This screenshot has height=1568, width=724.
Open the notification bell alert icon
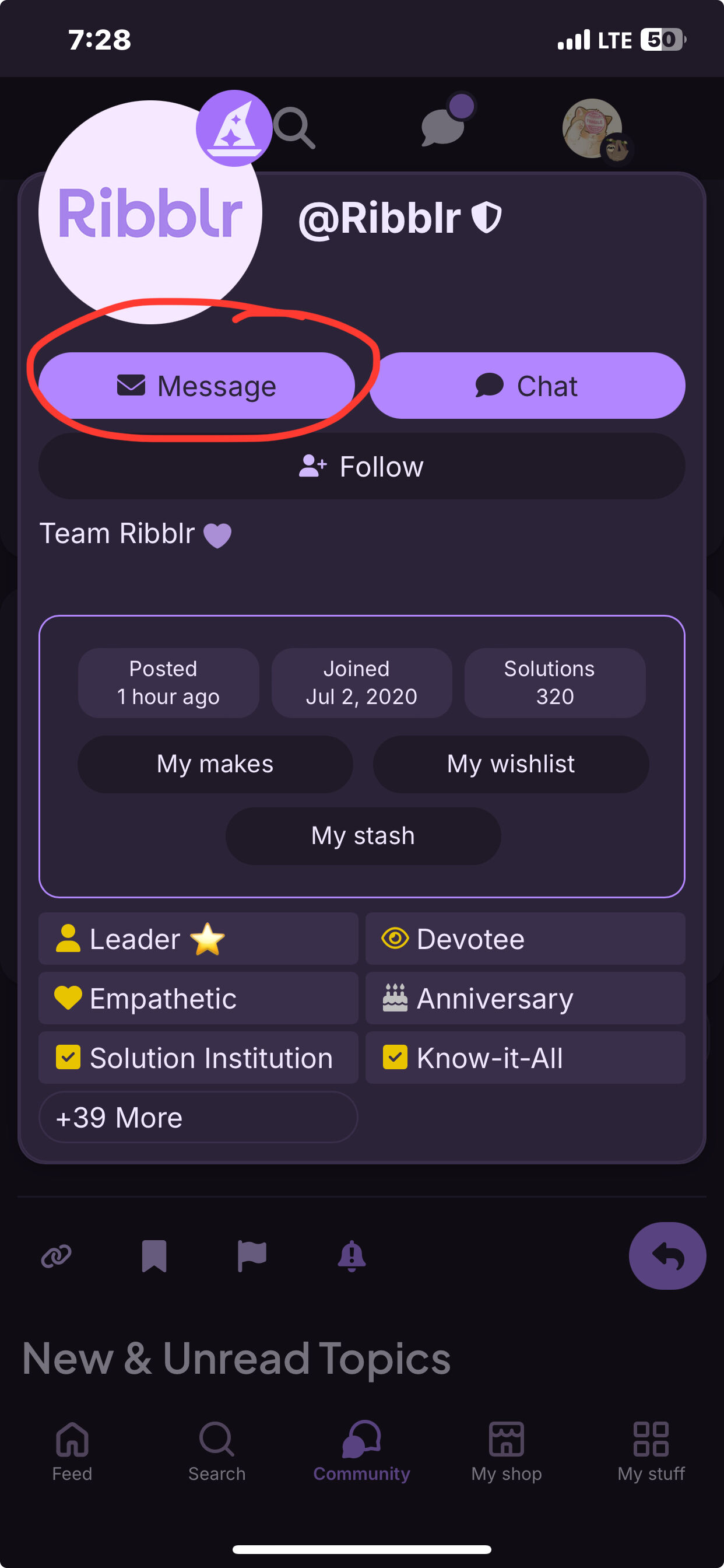pyautogui.click(x=352, y=1256)
